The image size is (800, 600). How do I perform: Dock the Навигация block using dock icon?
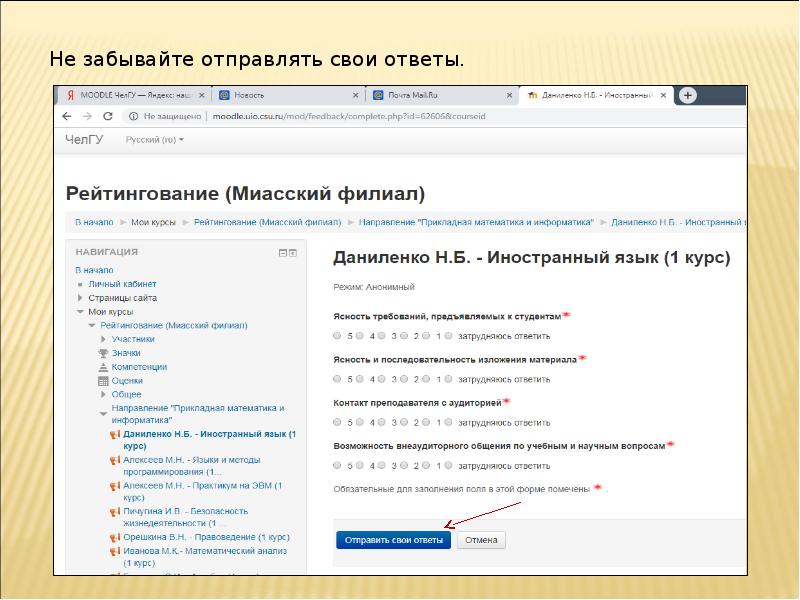click(x=293, y=253)
